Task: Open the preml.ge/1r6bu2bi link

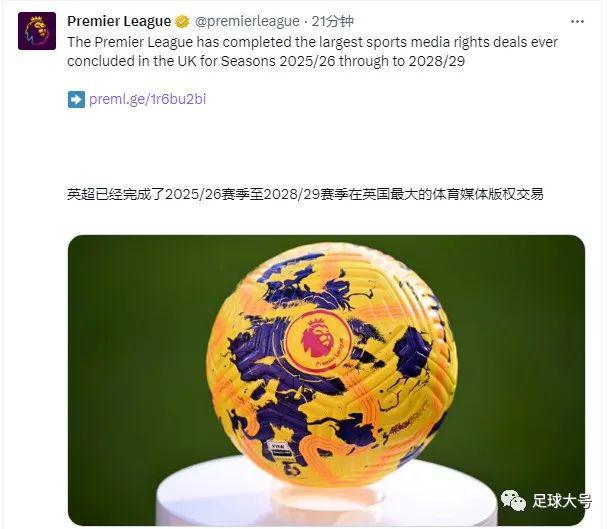Action: coord(148,99)
